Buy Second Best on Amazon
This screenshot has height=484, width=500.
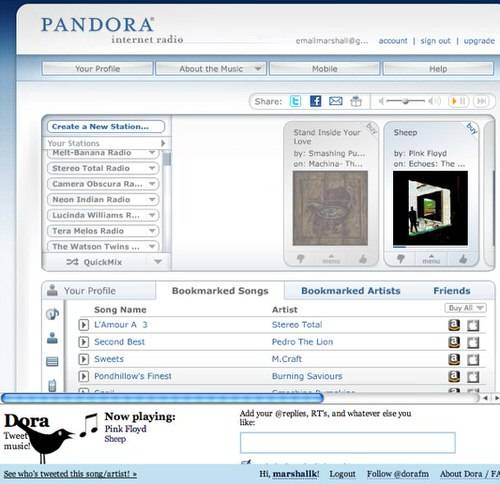[x=454, y=342]
